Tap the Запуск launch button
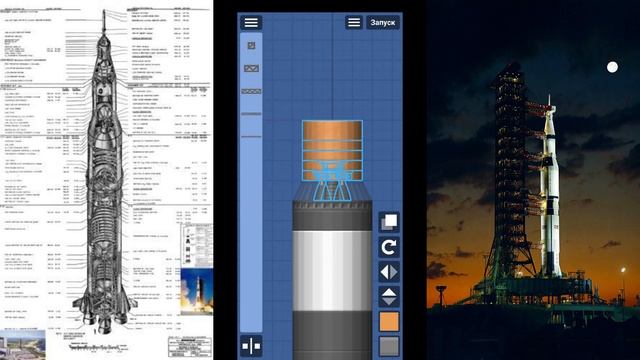 coord(383,22)
